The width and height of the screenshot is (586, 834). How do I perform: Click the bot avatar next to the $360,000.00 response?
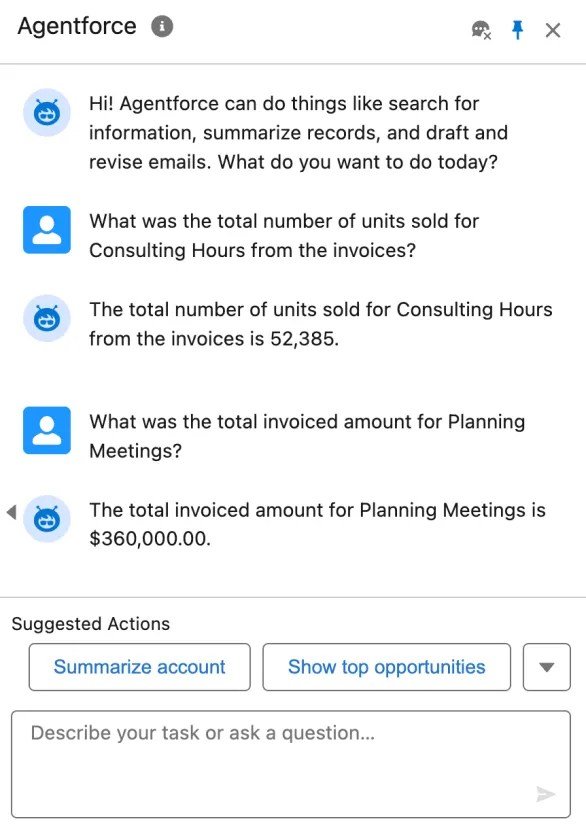(x=43, y=519)
